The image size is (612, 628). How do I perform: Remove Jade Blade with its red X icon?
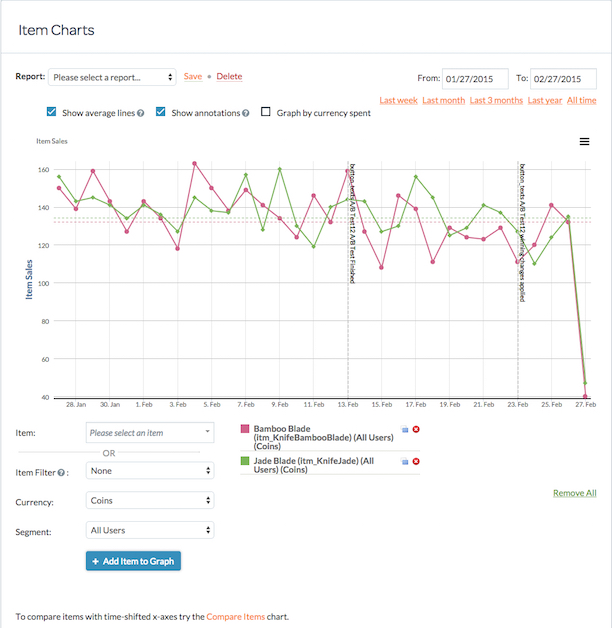point(416,461)
